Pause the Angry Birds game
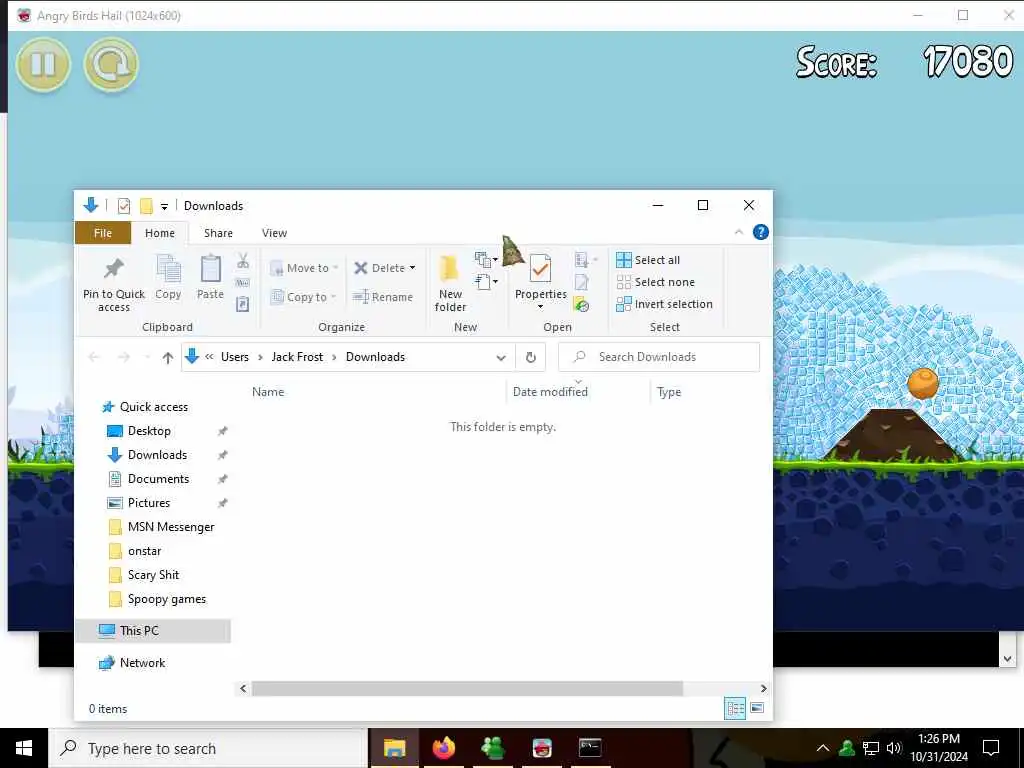The height and width of the screenshot is (768, 1024). (43, 64)
